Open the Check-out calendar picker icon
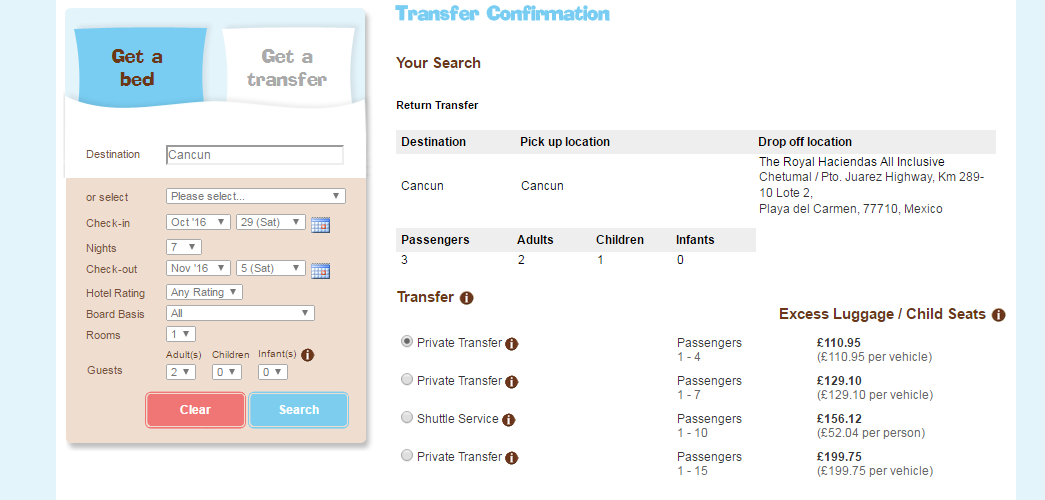This screenshot has width=1045, height=500. click(320, 270)
